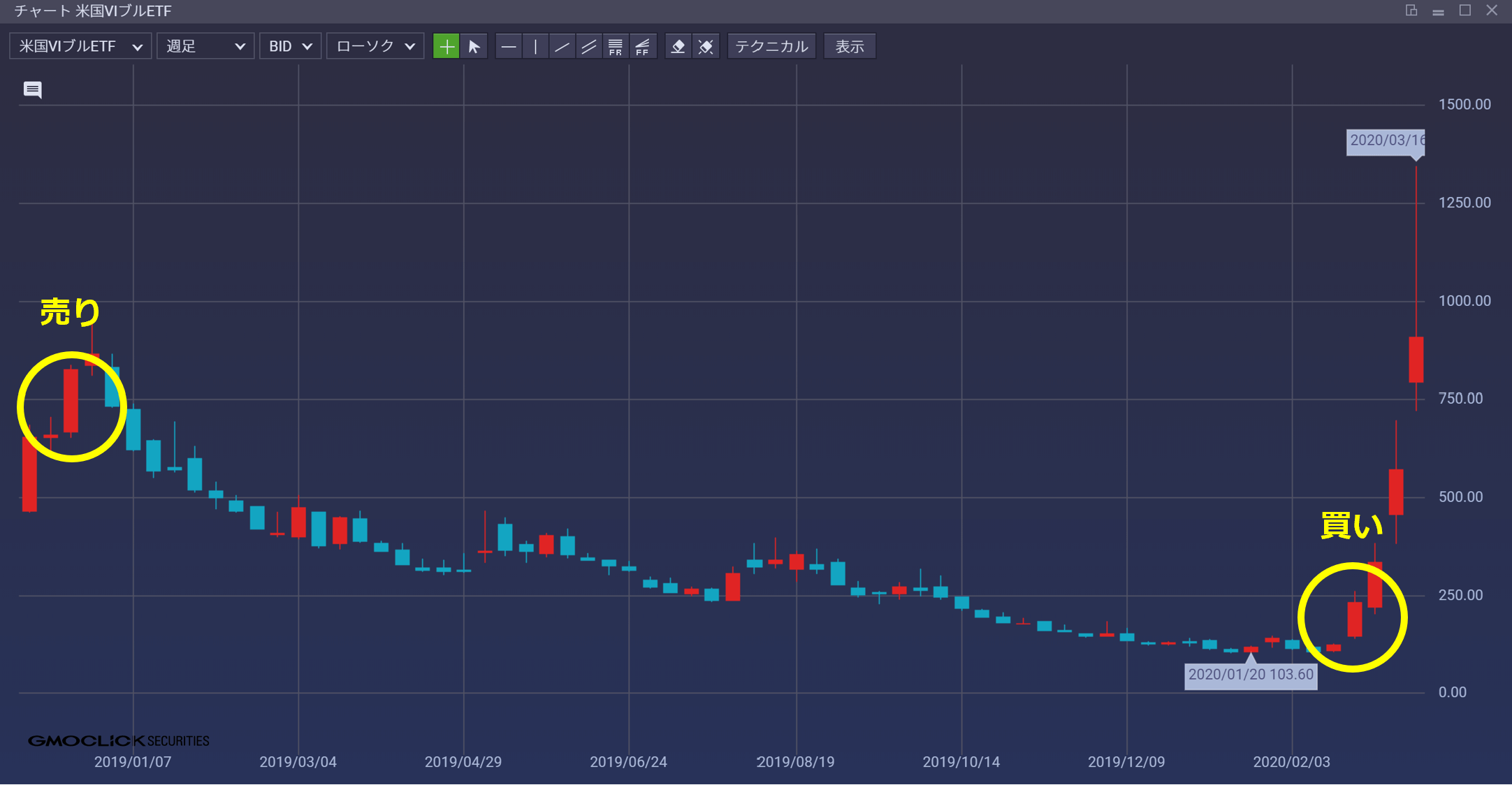This screenshot has width=1512, height=785.
Task: Click the 2019/10/14 date axis label
Action: (x=961, y=762)
